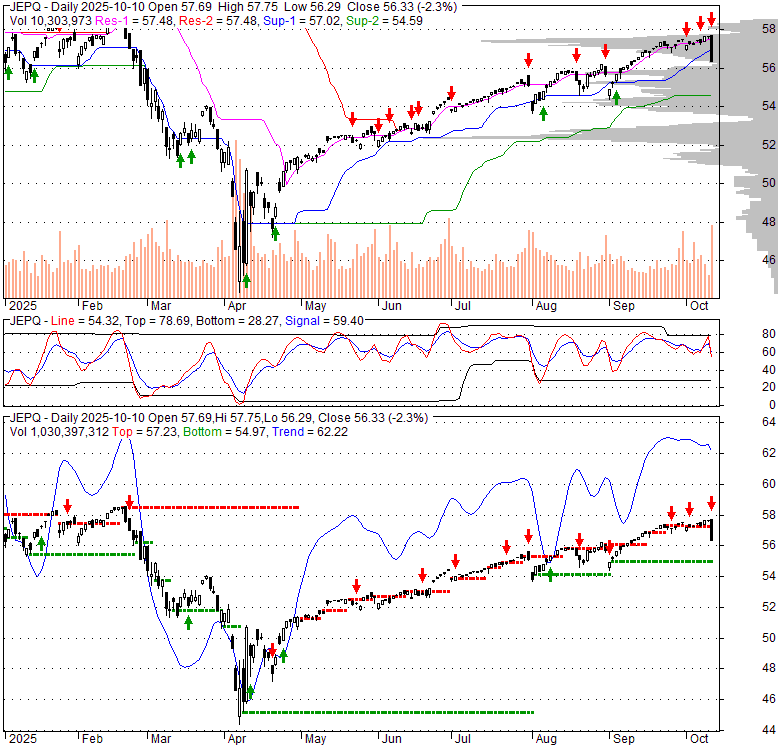Click the 46 price level on top chart scale

[769, 259]
